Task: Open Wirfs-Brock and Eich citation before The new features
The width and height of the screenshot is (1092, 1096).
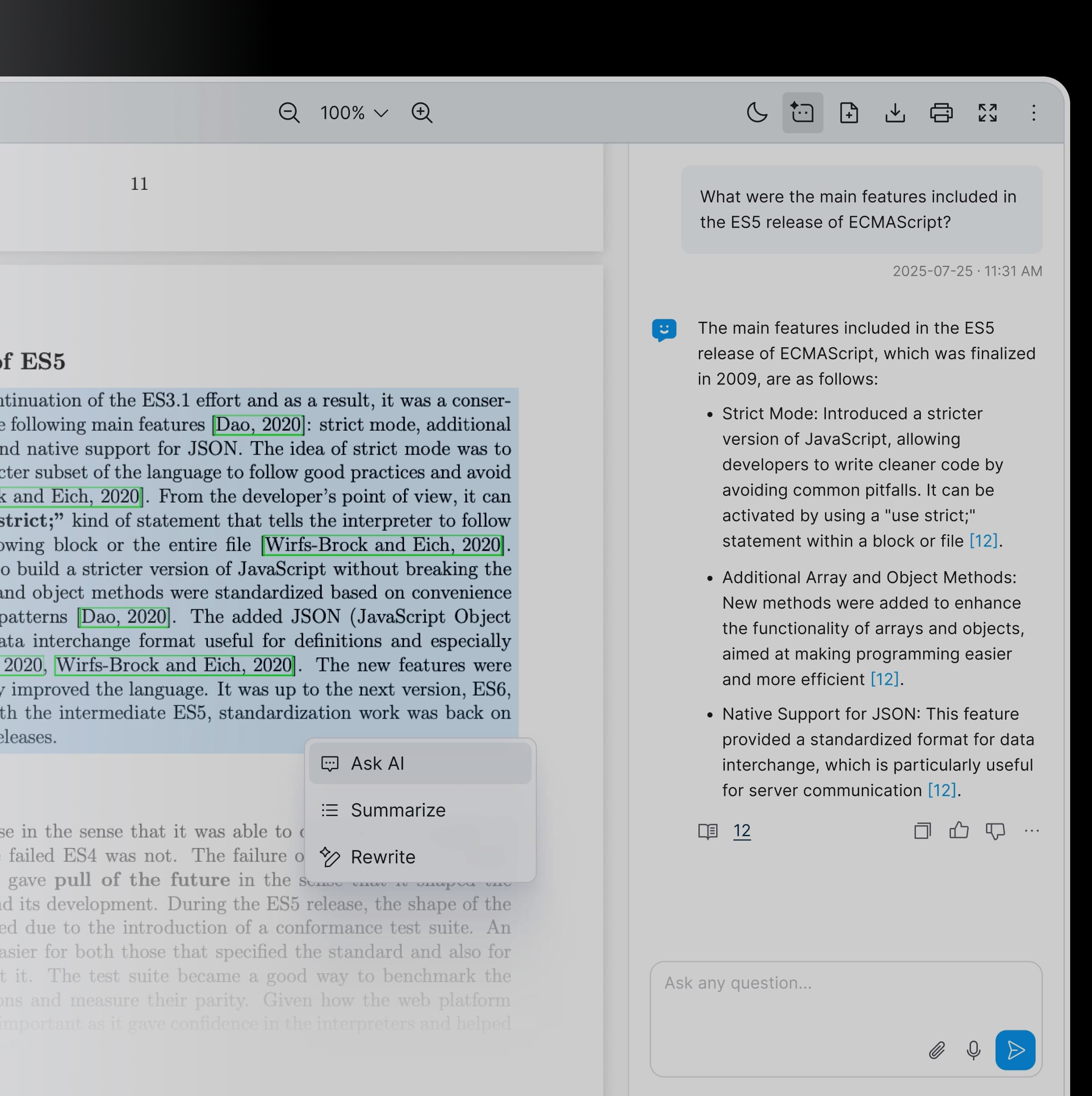Action: [174, 665]
